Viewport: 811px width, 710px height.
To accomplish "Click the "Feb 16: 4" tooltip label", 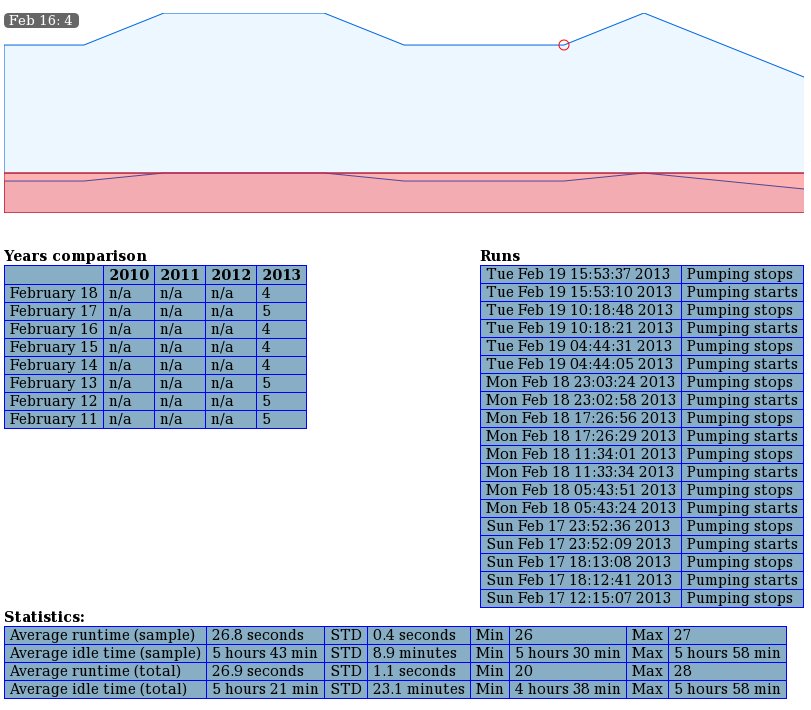I will (41, 20).
